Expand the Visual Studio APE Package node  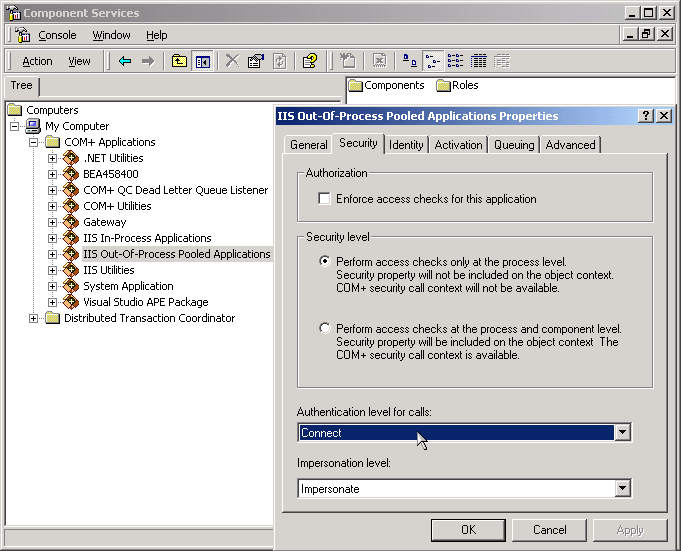point(52,302)
